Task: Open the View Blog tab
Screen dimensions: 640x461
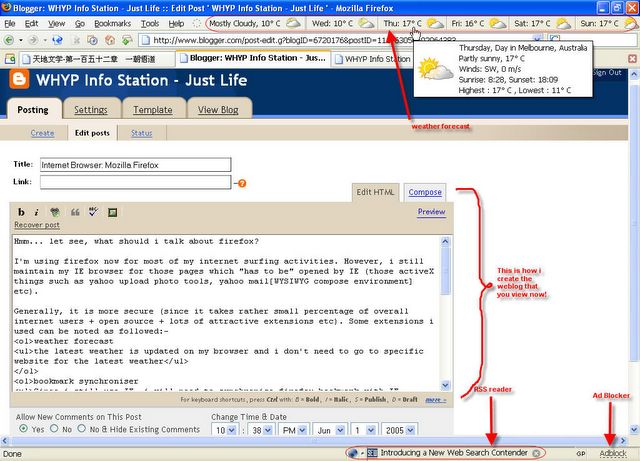Action: (x=218, y=109)
